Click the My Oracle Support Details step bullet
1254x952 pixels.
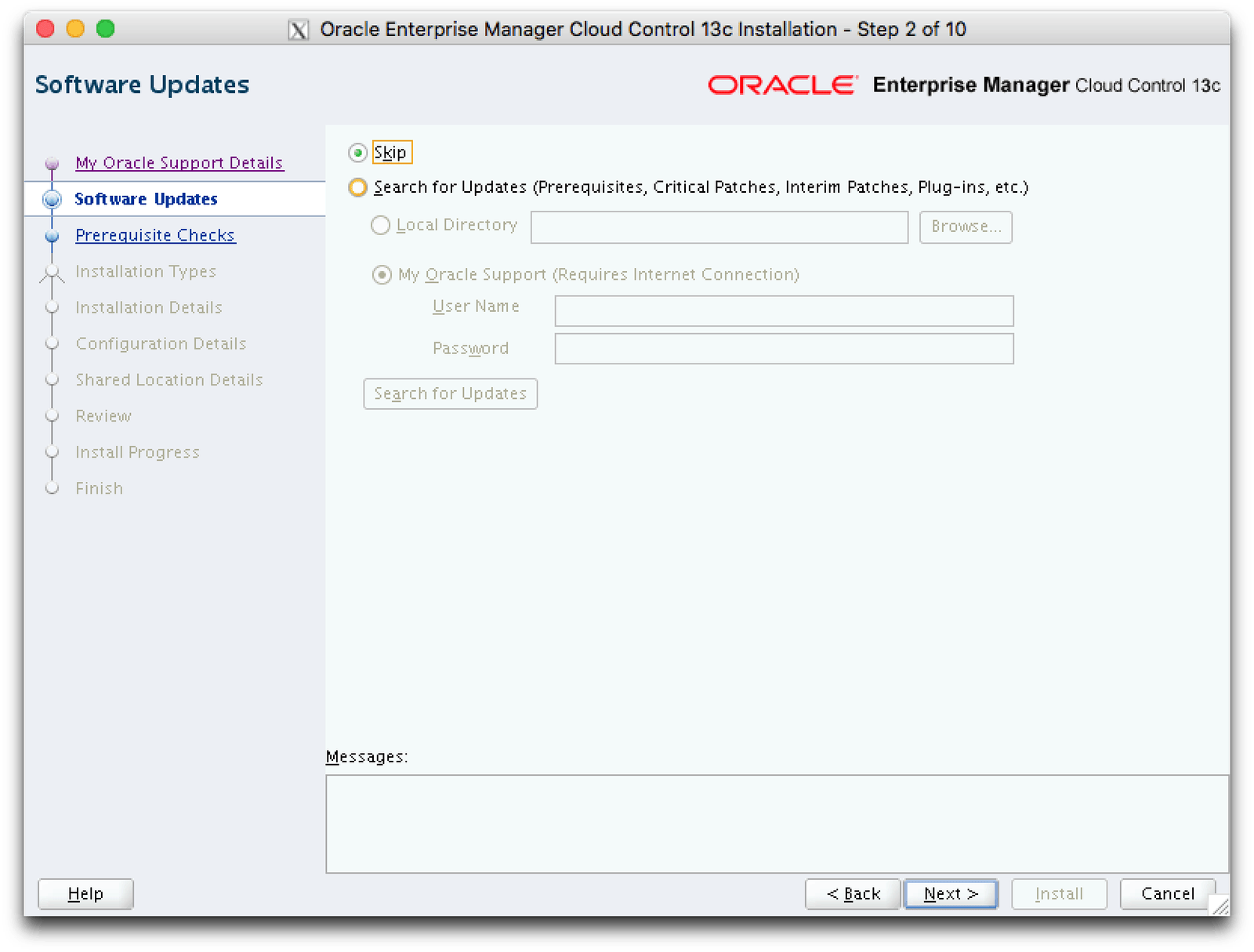pos(53,163)
